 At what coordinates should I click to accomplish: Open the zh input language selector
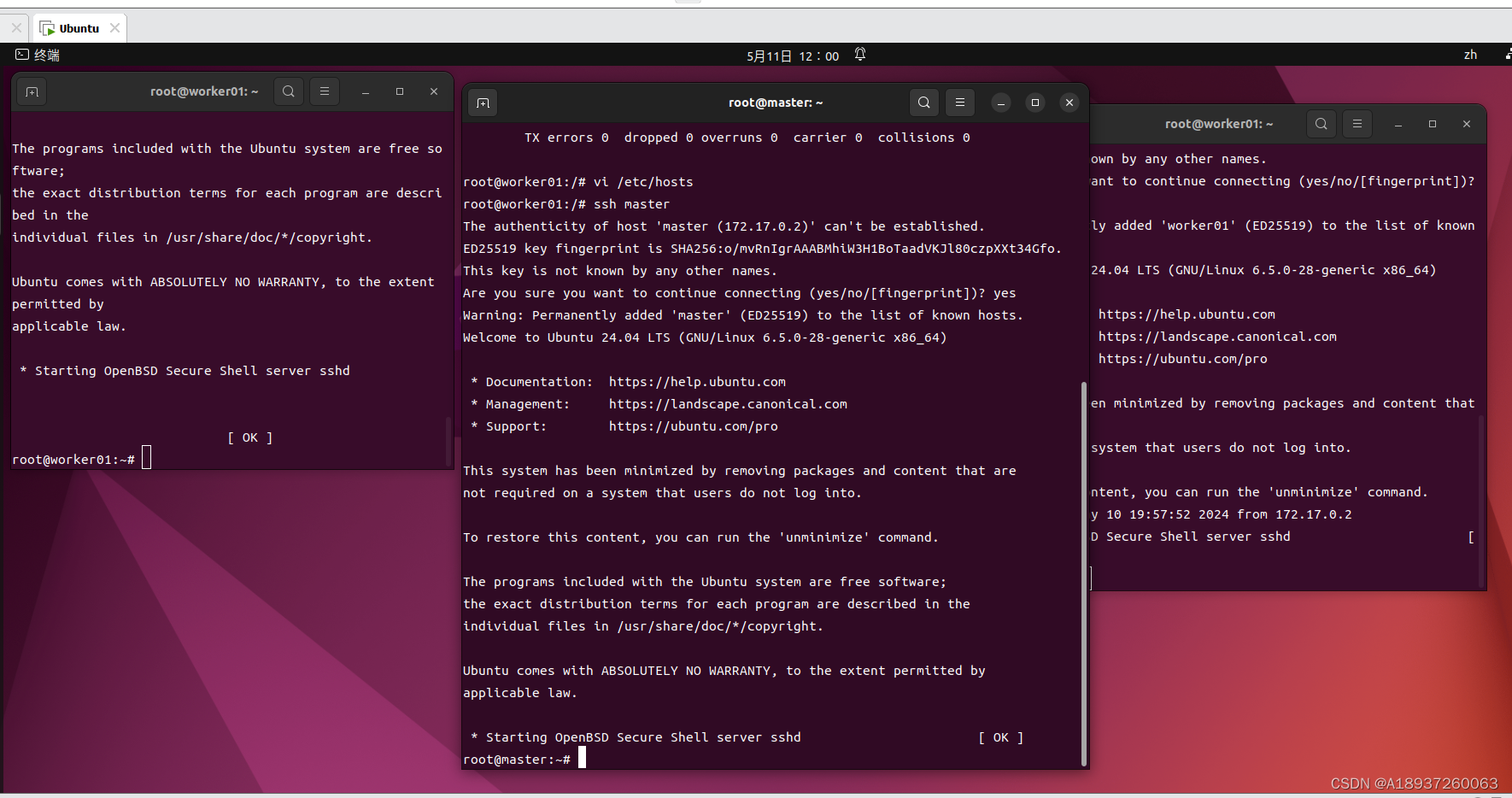click(x=1470, y=55)
